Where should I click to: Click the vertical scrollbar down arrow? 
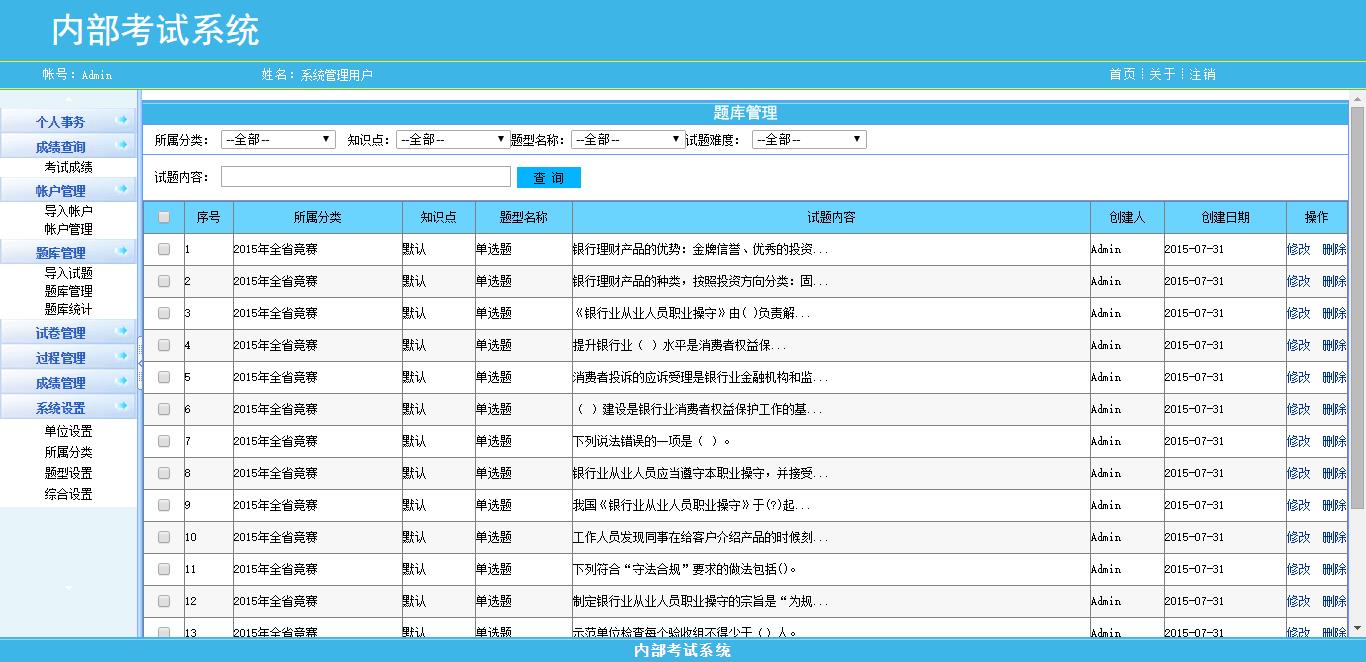pyautogui.click(x=1357, y=627)
